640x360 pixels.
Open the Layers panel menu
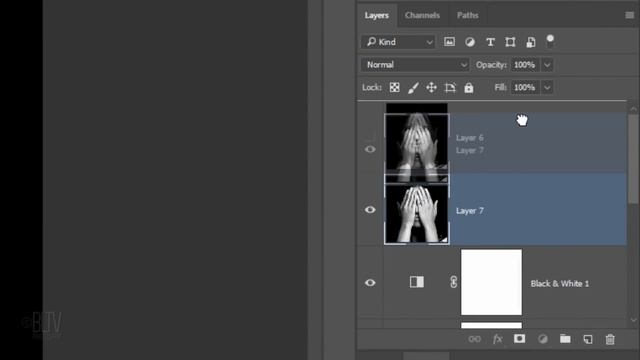[629, 15]
